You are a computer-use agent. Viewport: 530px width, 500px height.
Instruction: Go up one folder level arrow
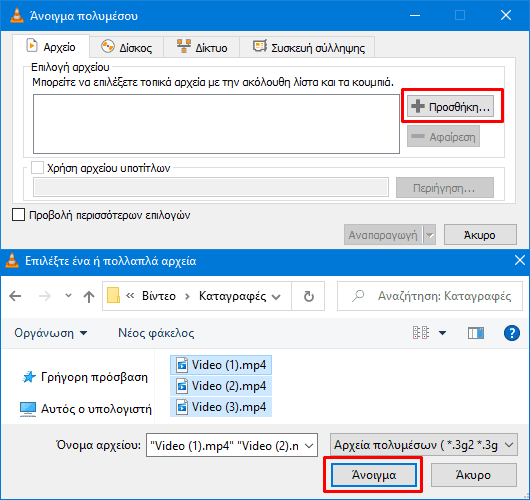(x=89, y=296)
